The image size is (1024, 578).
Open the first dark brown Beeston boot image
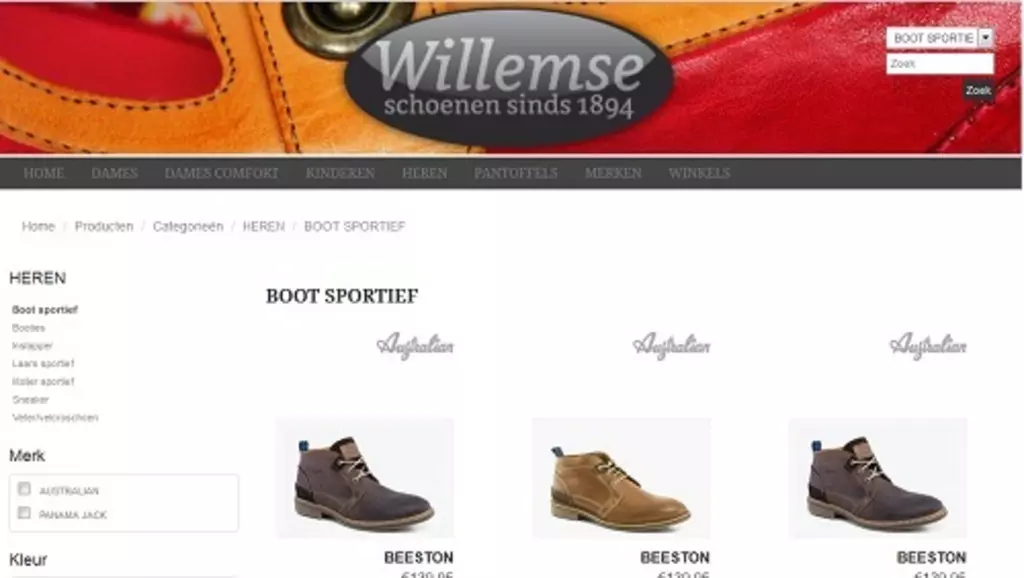[364, 478]
